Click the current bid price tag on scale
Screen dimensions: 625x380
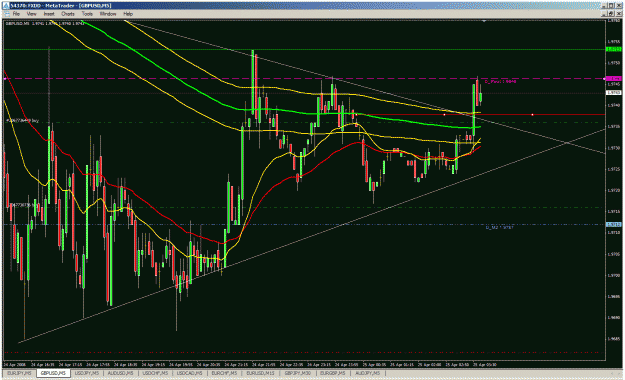click(x=613, y=93)
